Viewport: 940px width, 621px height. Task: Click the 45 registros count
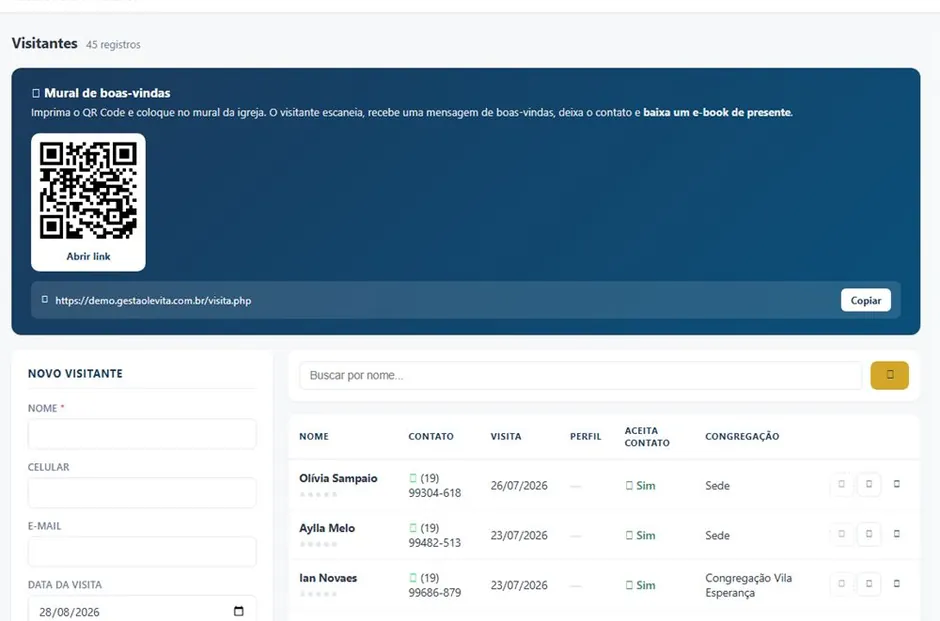(x=113, y=45)
